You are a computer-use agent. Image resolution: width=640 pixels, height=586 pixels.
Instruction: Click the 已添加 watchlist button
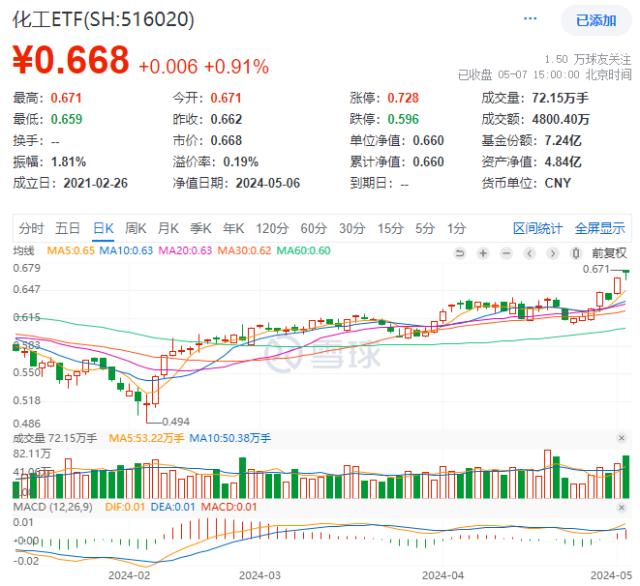pyautogui.click(x=596, y=20)
